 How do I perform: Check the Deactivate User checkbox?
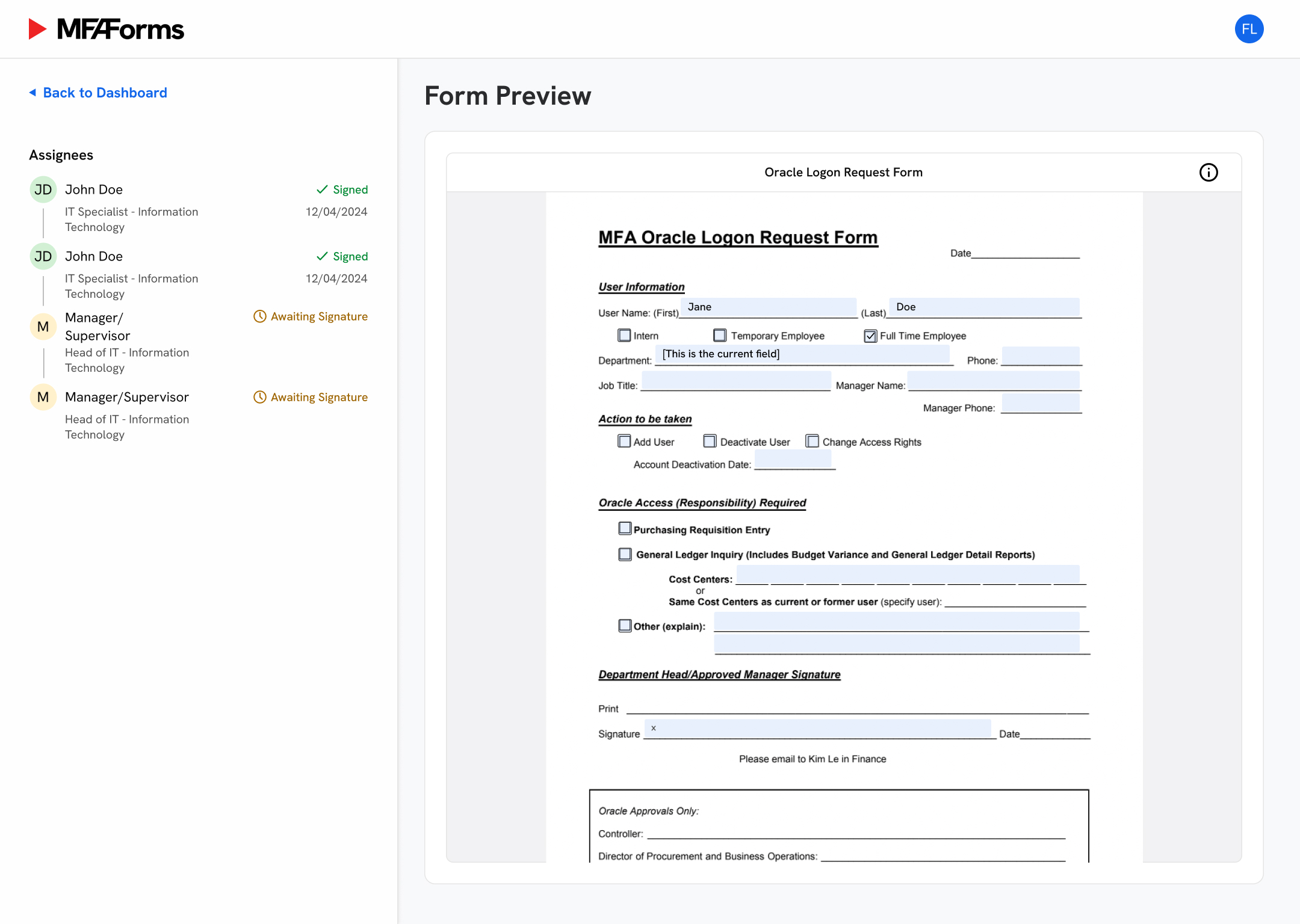click(710, 442)
